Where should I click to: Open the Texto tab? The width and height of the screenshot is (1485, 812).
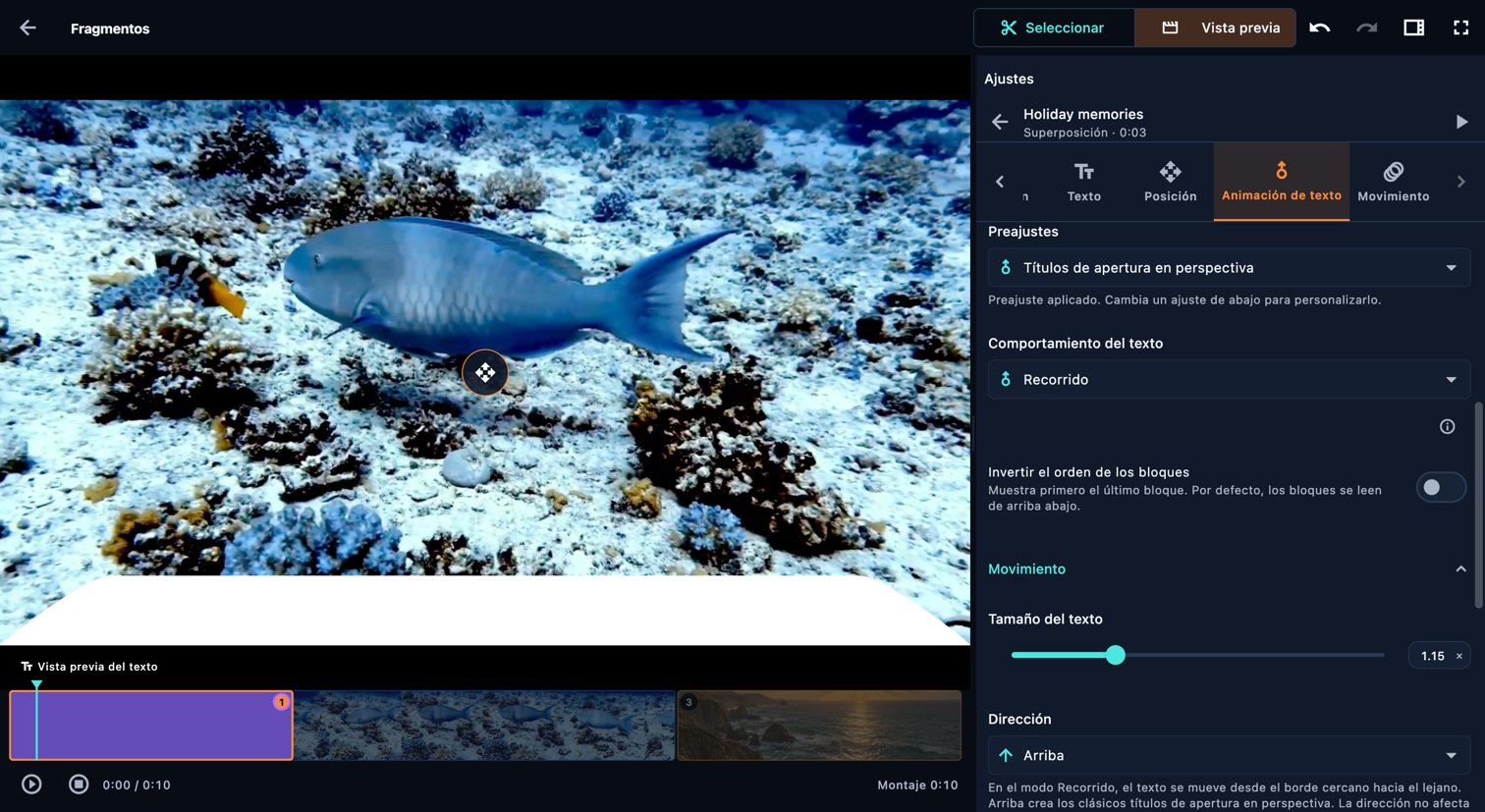pos(1084,182)
